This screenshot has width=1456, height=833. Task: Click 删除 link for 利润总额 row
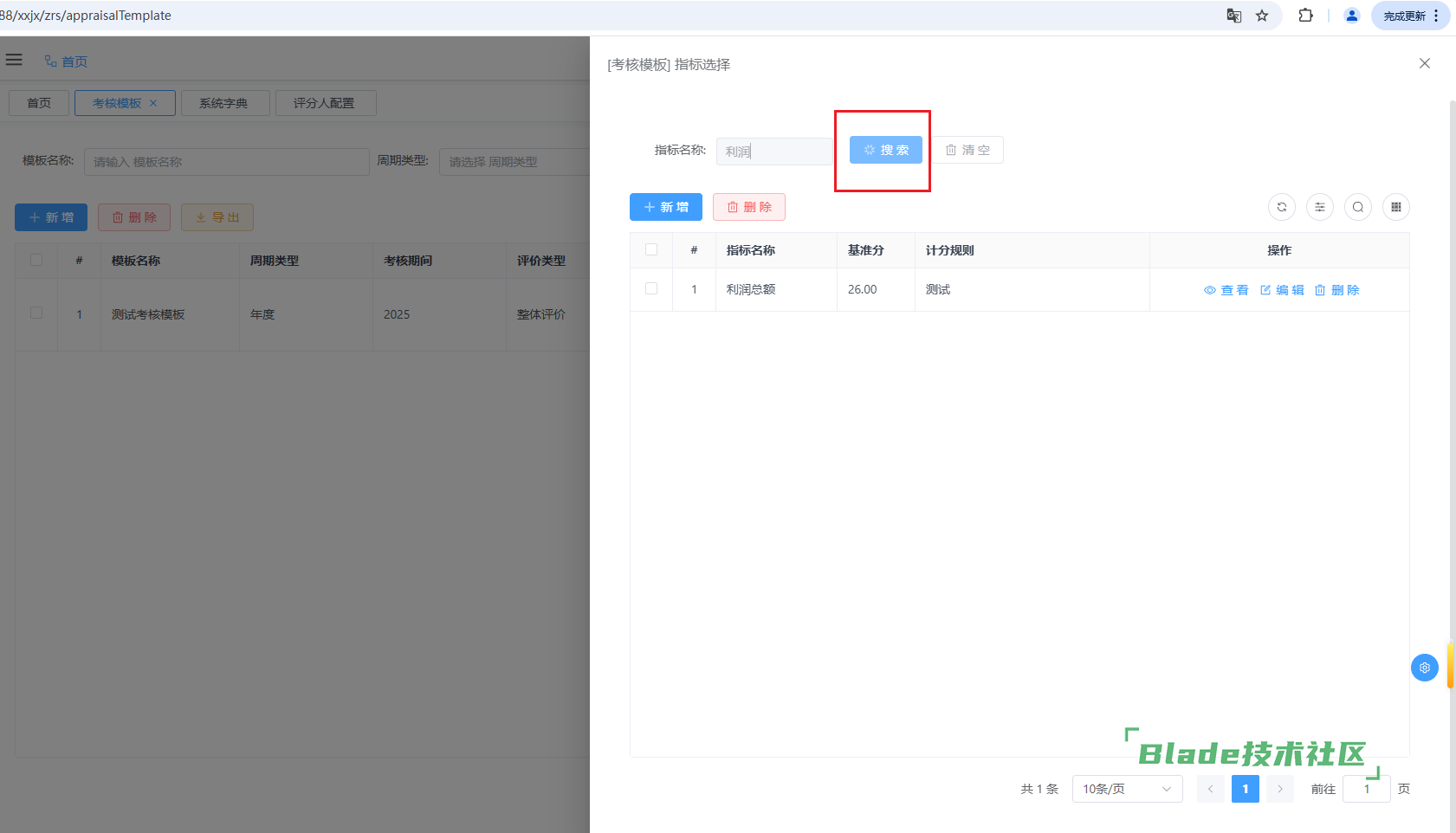pos(1337,290)
